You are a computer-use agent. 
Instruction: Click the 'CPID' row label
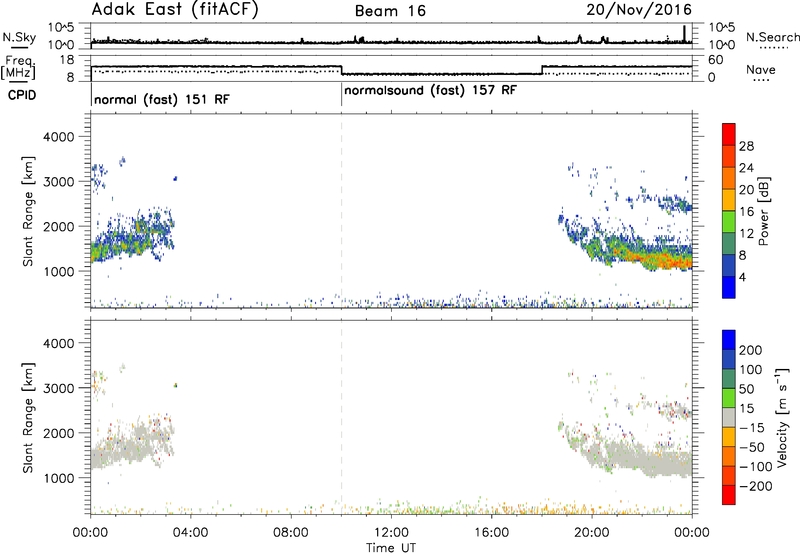pos(22,95)
